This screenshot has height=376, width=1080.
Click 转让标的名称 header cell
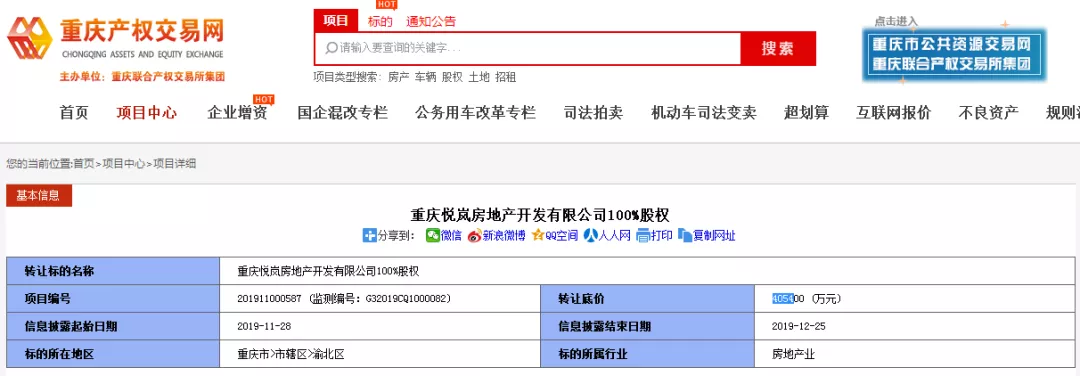pos(113,271)
